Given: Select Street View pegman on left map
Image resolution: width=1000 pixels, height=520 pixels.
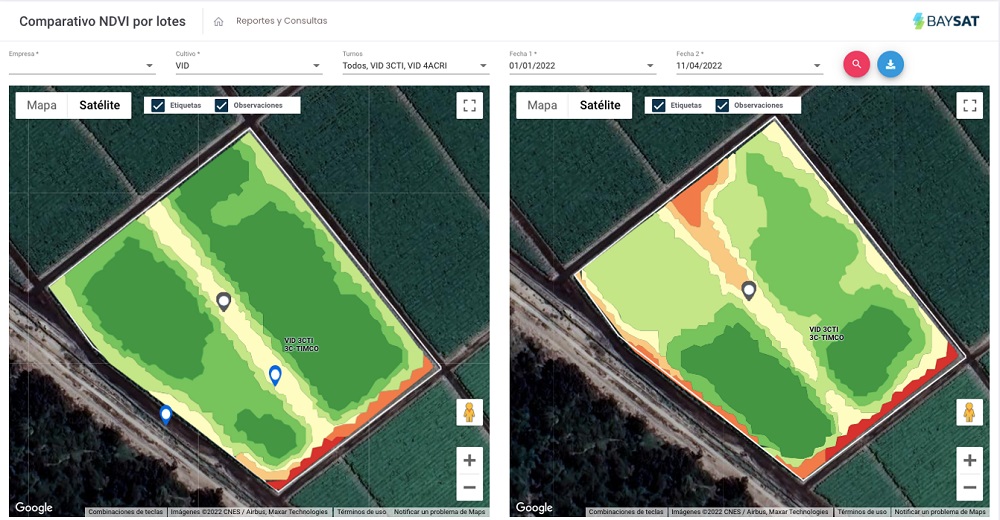Looking at the screenshot, I should (x=469, y=412).
